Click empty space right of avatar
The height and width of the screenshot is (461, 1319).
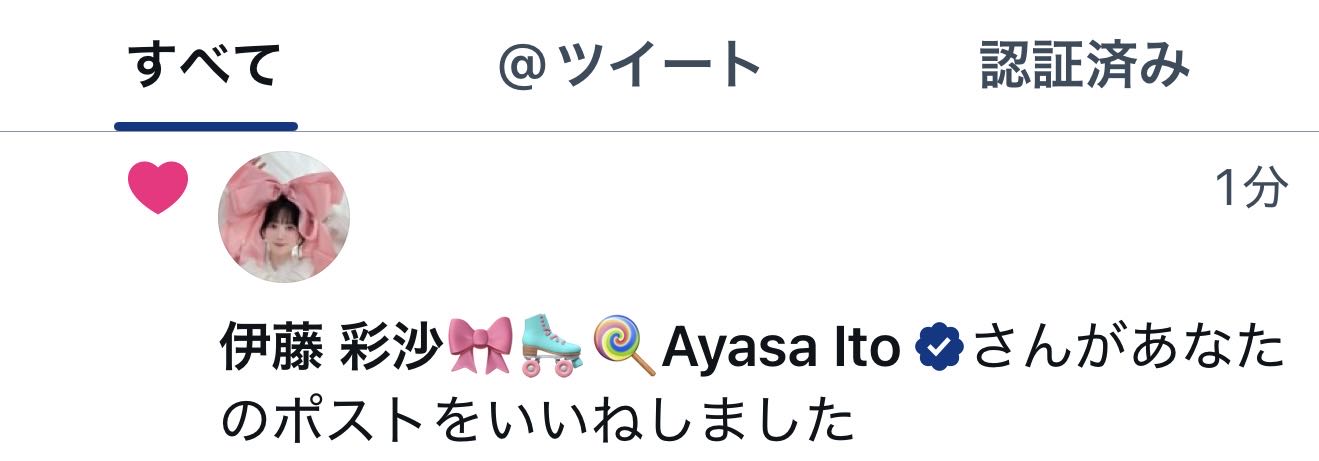pos(780,217)
